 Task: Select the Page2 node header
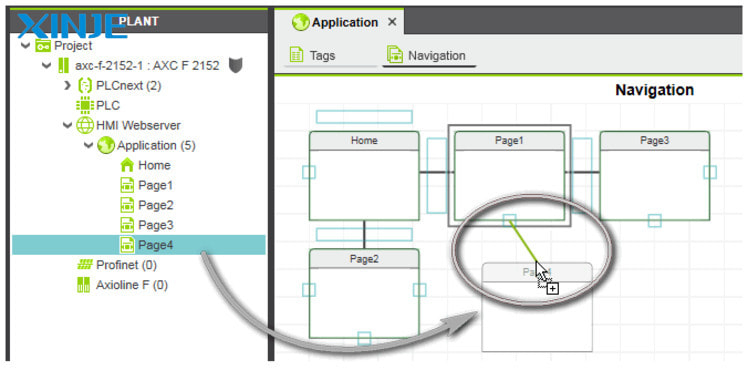tap(364, 258)
